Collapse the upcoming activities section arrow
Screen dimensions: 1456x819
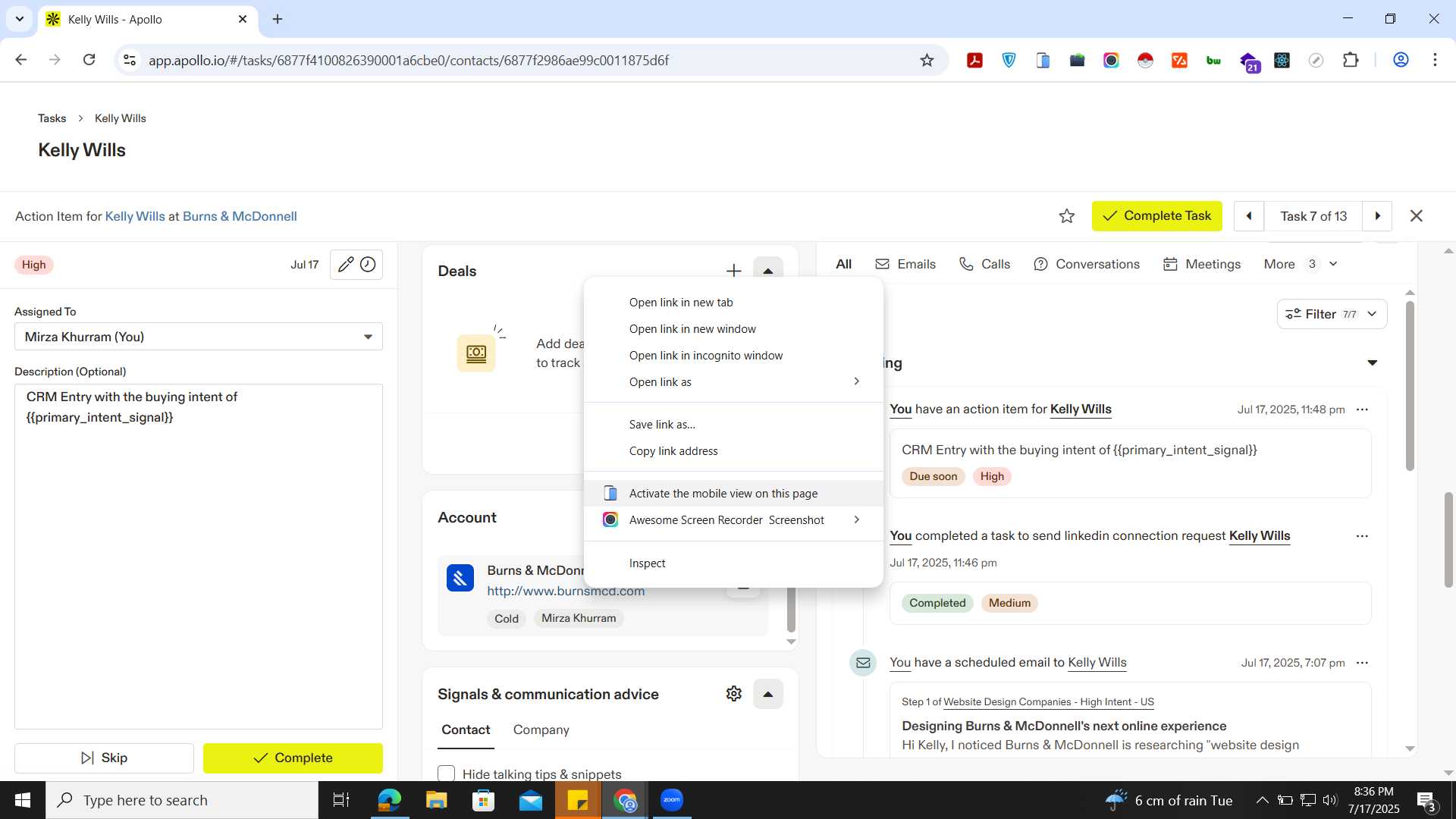[1372, 363]
